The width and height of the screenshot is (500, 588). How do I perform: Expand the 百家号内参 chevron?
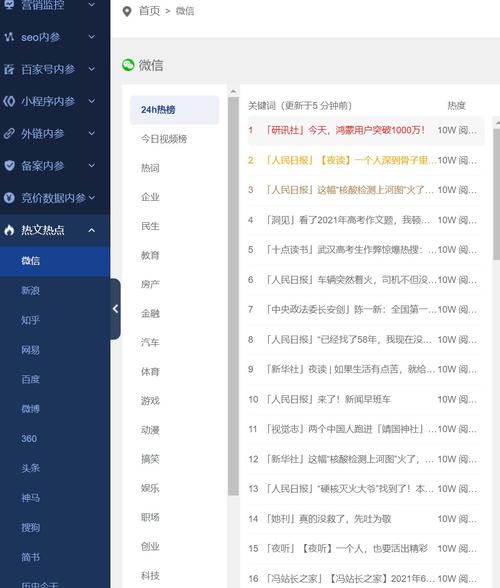tap(92, 69)
